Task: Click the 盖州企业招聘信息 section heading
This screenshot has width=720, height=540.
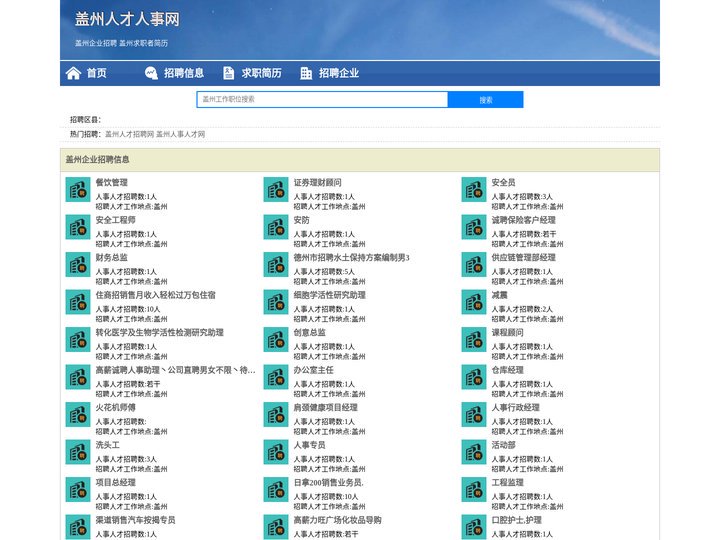Action: [x=97, y=159]
